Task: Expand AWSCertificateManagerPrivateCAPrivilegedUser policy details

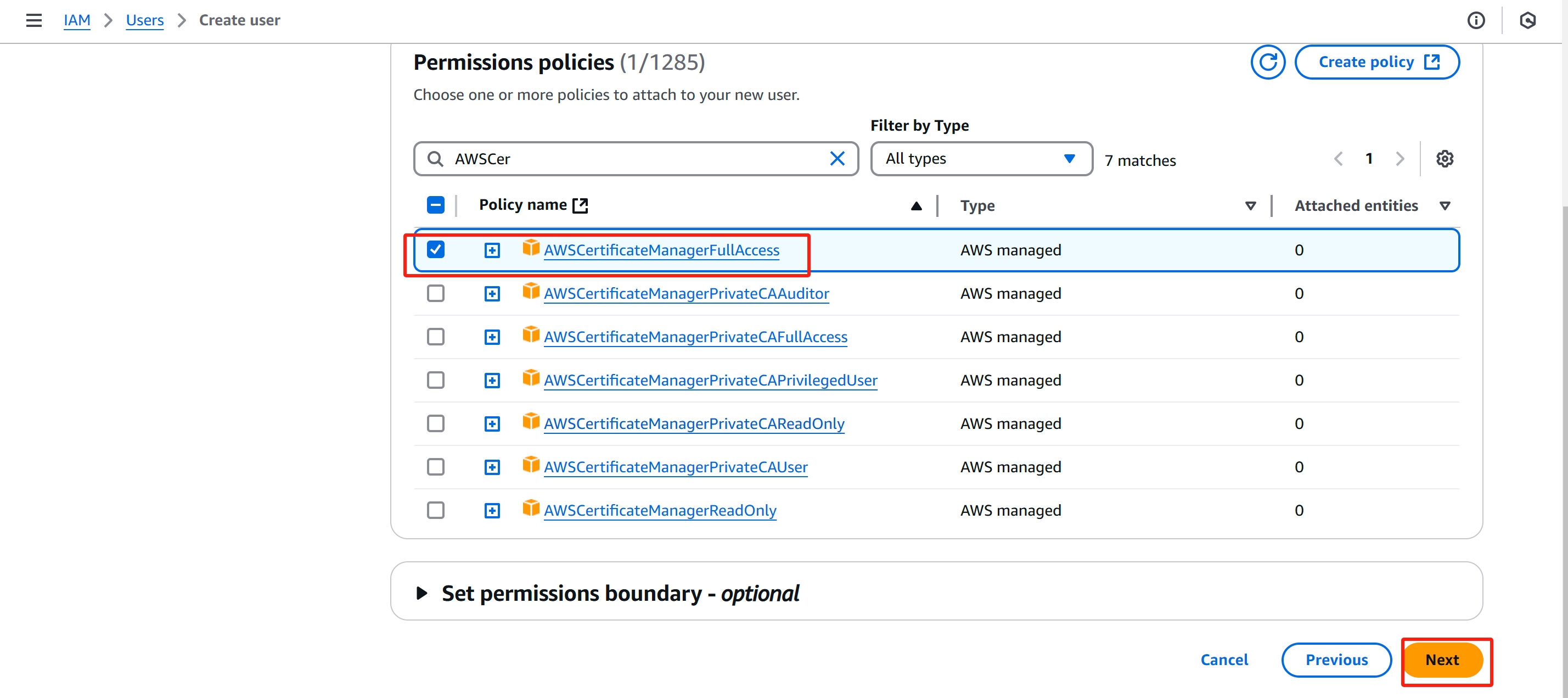Action: point(492,381)
